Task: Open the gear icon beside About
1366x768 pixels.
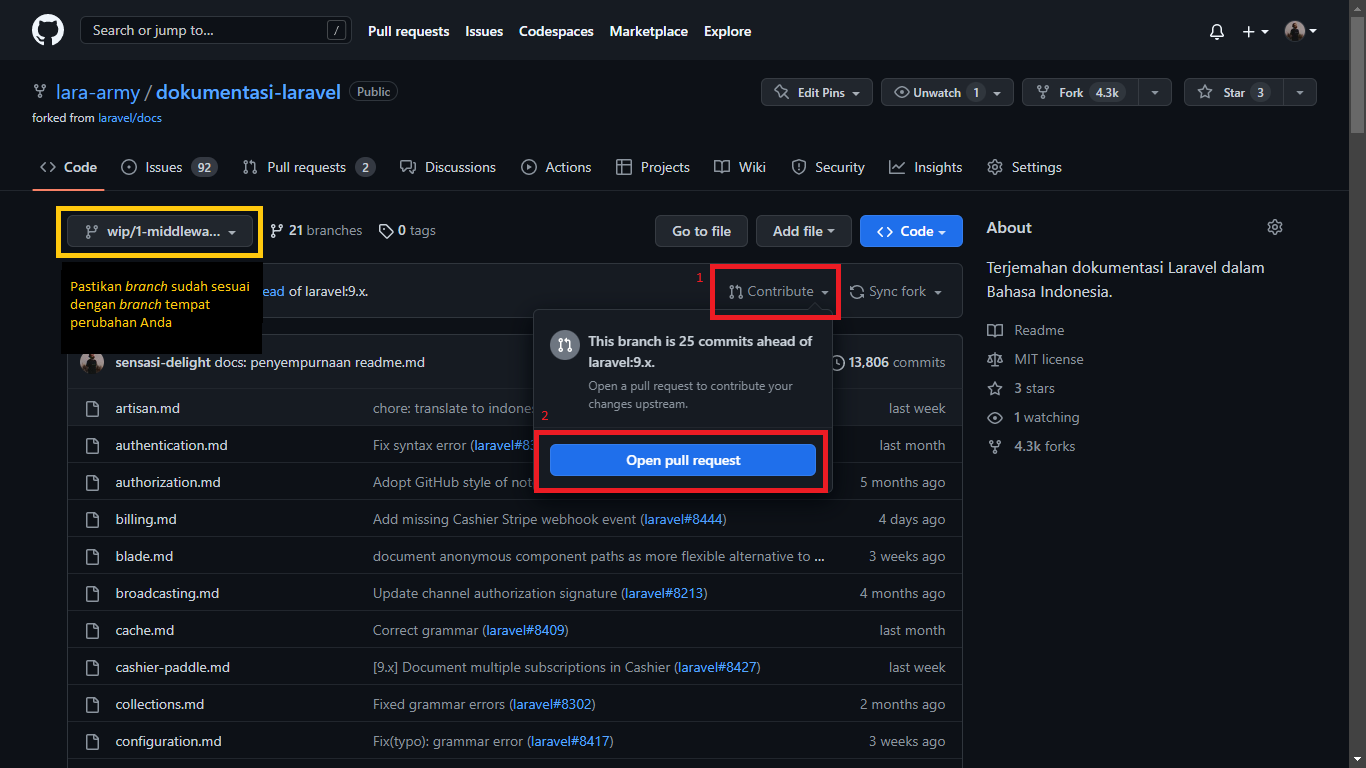Action: [x=1274, y=228]
